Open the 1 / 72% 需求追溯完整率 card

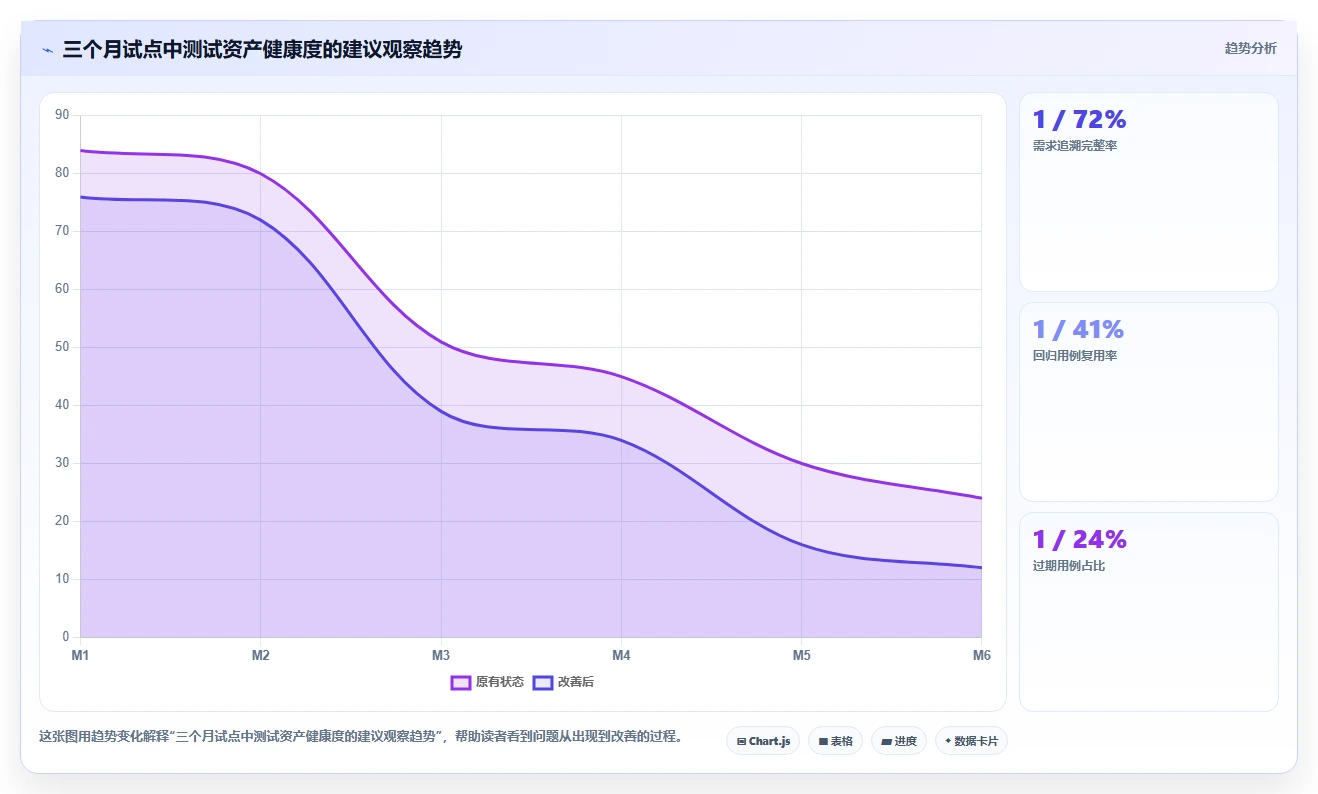point(1148,192)
